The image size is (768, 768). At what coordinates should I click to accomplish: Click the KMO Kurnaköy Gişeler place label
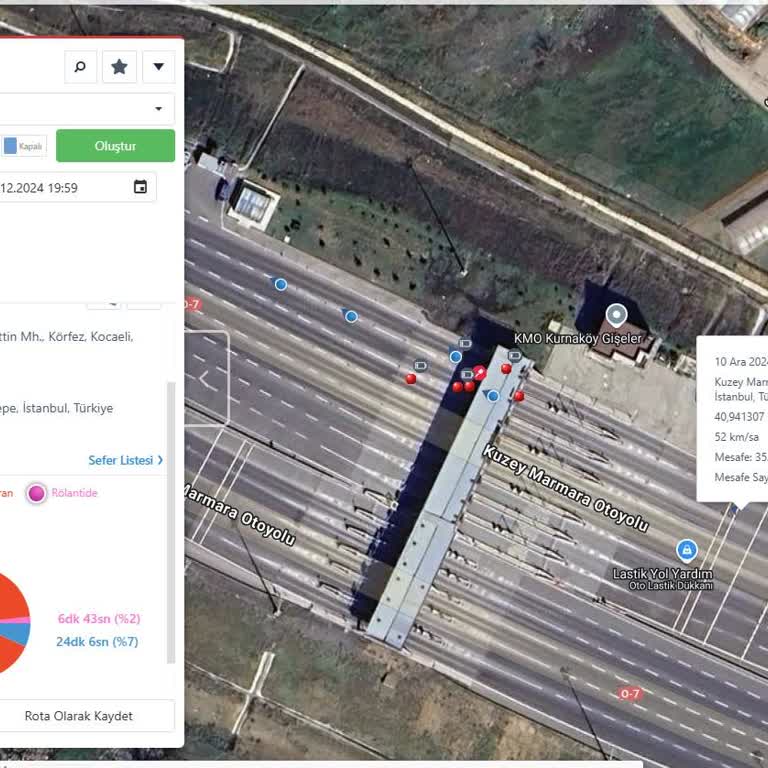tap(577, 338)
